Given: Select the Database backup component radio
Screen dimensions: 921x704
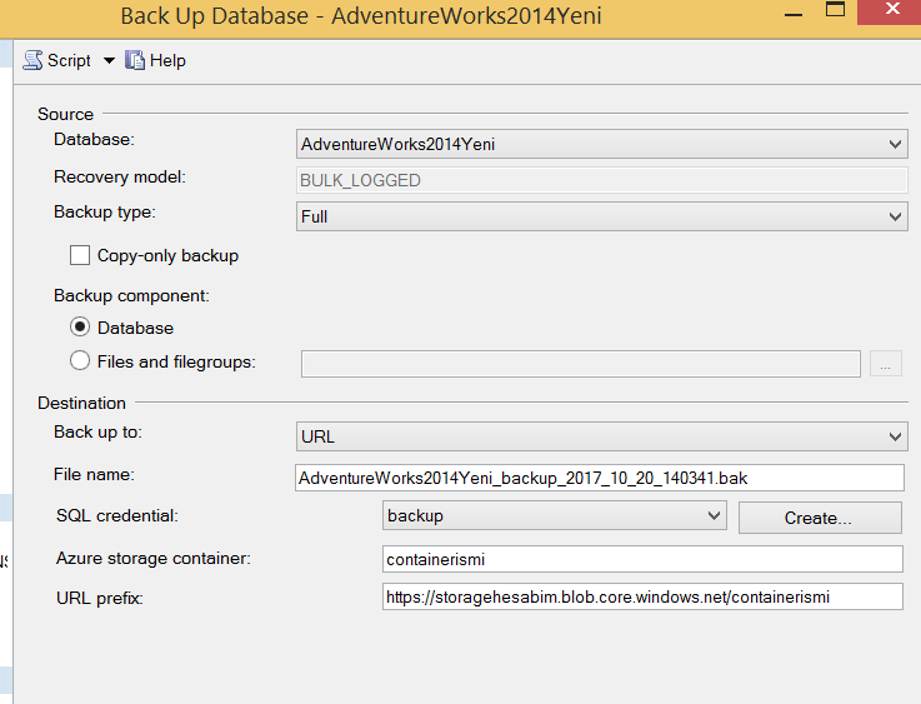Looking at the screenshot, I should (x=80, y=327).
